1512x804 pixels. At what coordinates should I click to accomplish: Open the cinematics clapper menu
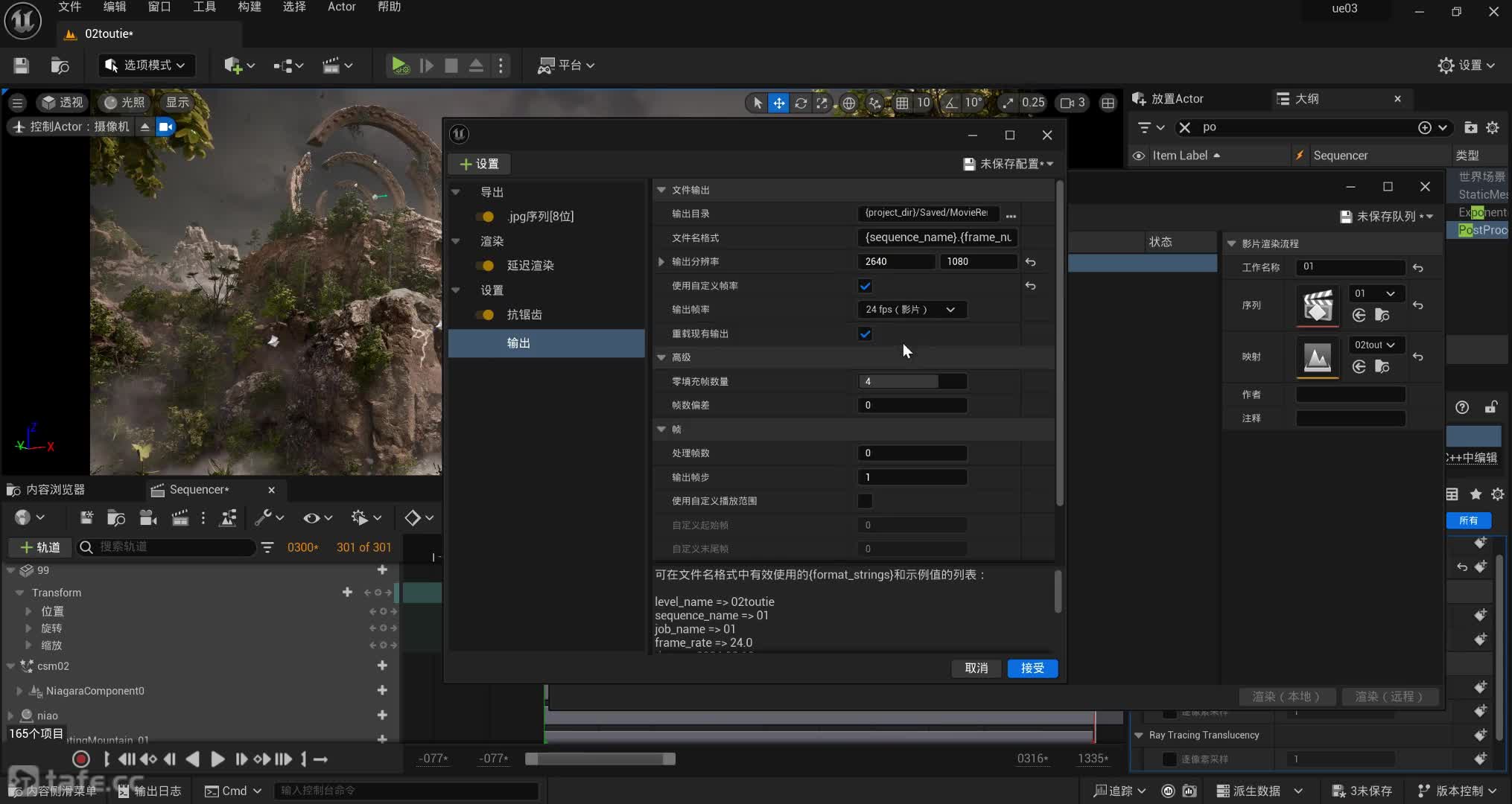[x=337, y=66]
